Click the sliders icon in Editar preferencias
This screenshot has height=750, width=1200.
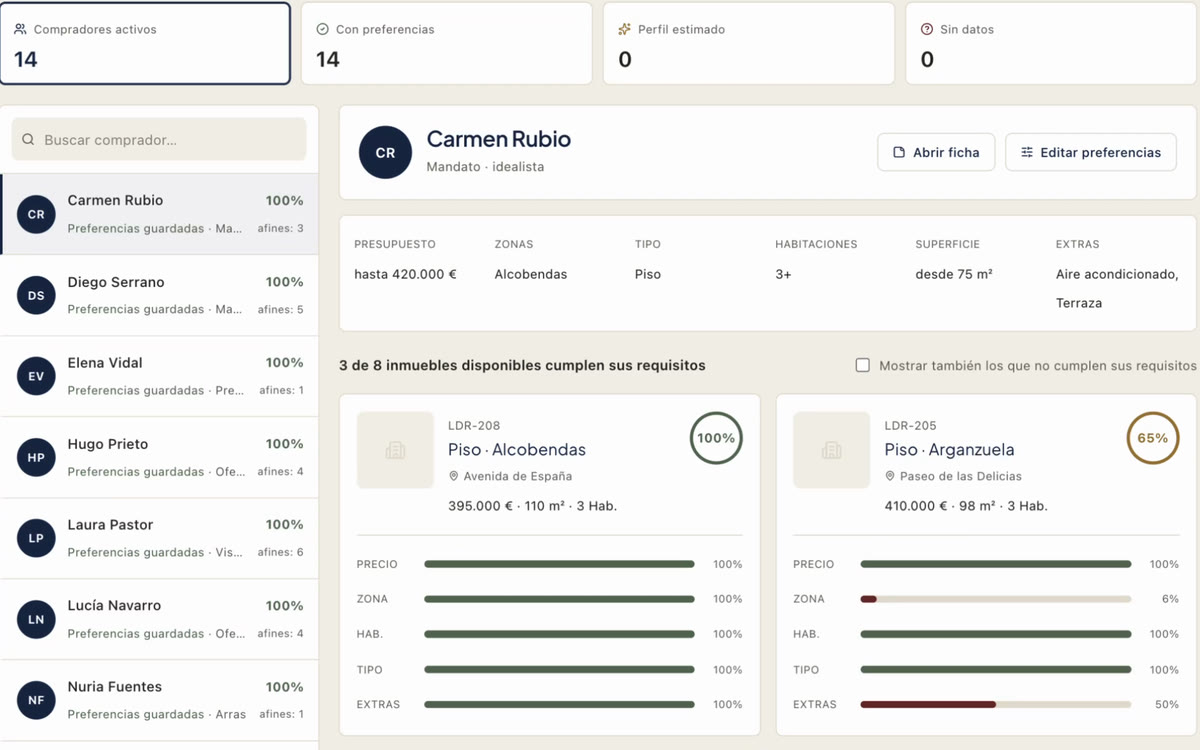(1027, 153)
